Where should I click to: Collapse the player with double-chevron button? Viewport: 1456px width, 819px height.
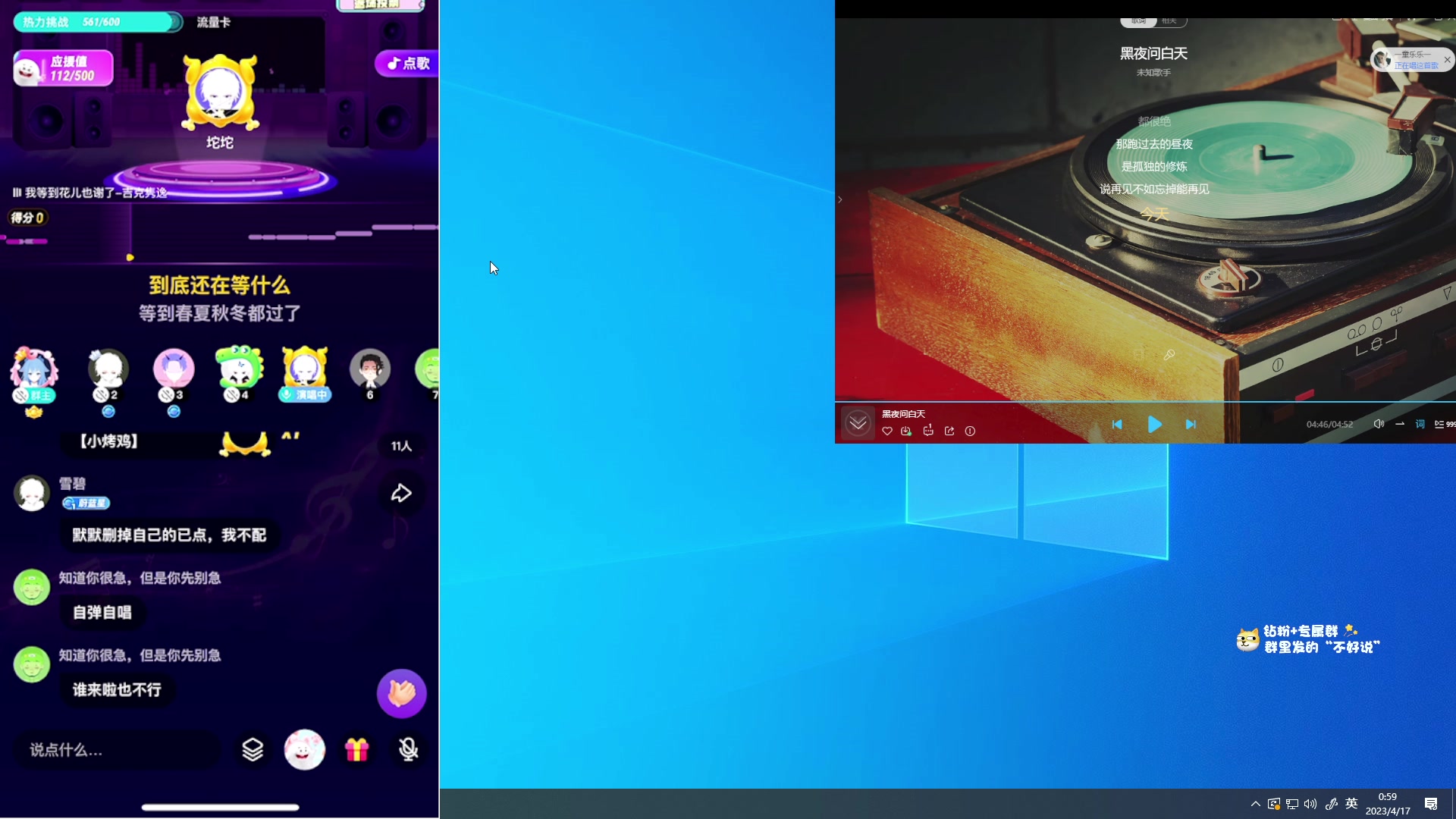tap(858, 423)
